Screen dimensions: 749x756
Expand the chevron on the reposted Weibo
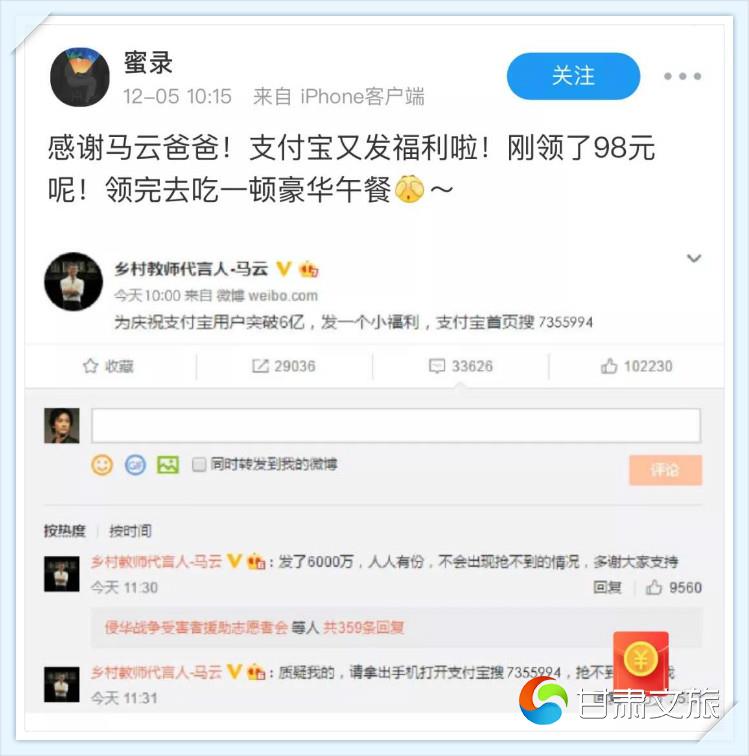[x=694, y=258]
